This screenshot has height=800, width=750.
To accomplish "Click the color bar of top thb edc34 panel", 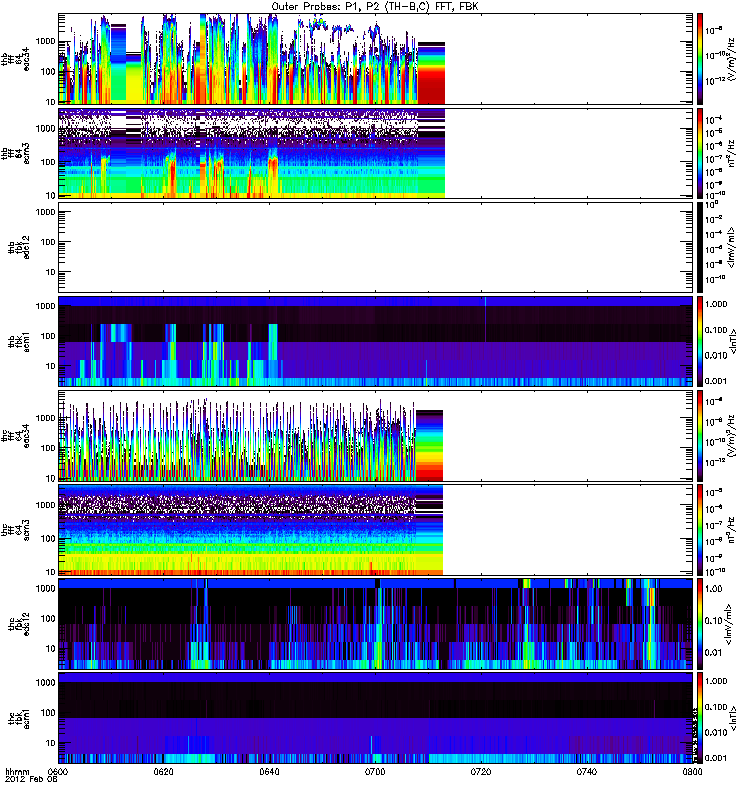I will (x=702, y=58).
